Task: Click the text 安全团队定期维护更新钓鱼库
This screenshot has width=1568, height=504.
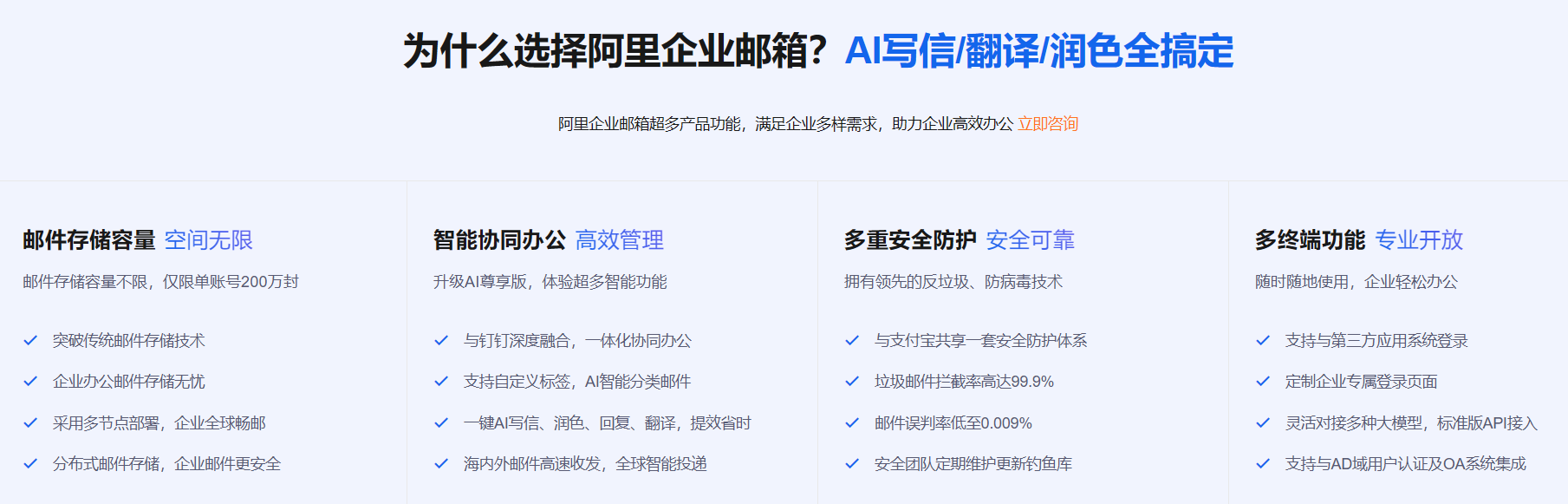Action: click(x=973, y=464)
